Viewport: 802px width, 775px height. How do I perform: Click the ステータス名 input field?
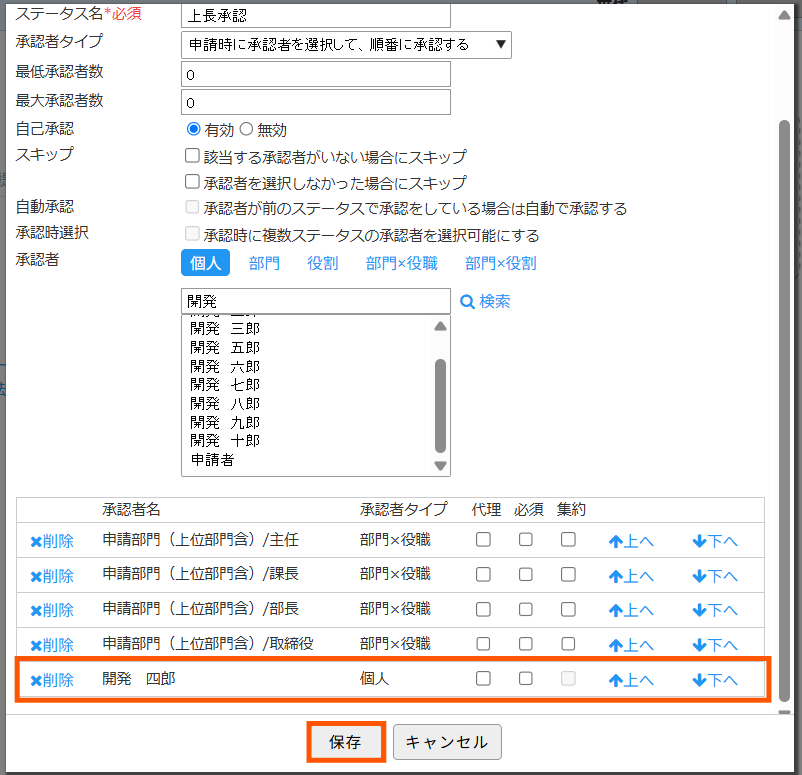316,15
